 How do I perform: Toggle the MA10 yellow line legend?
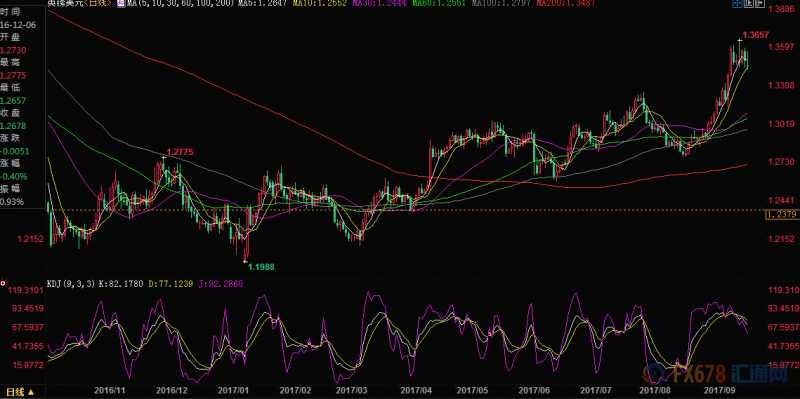(320, 3)
